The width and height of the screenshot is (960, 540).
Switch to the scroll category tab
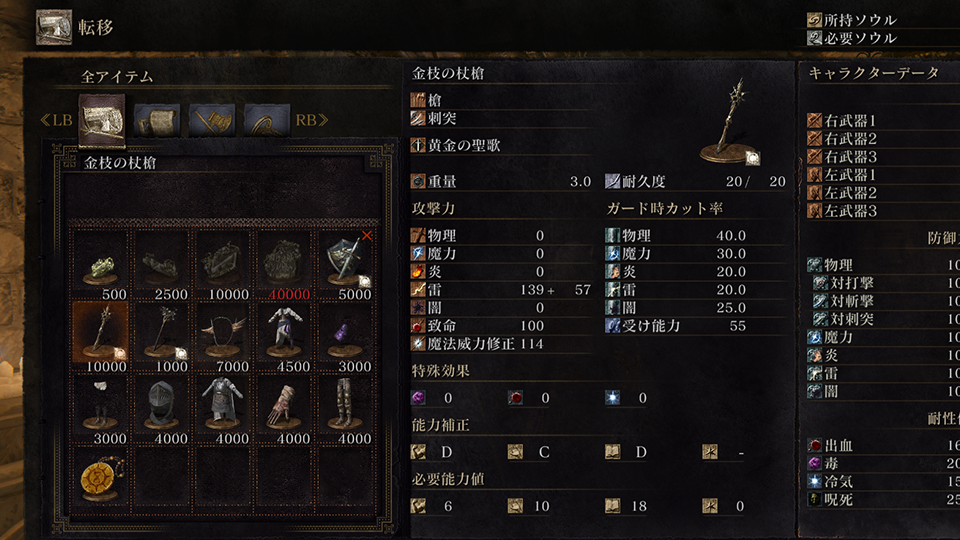tap(157, 121)
